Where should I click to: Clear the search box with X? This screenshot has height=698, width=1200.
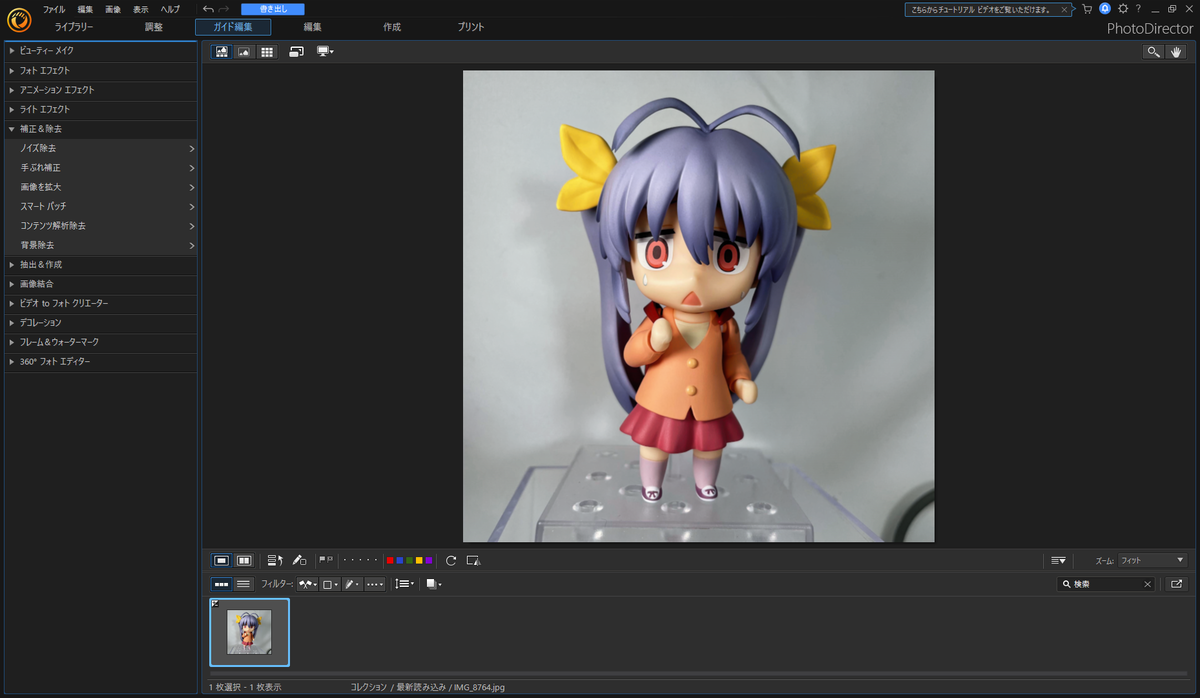pyautogui.click(x=1147, y=584)
